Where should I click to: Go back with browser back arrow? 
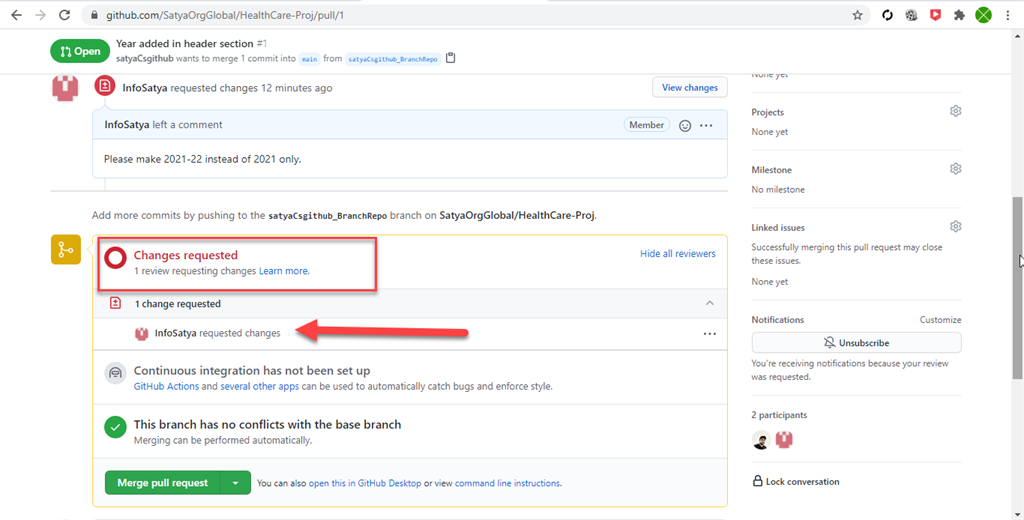click(16, 15)
